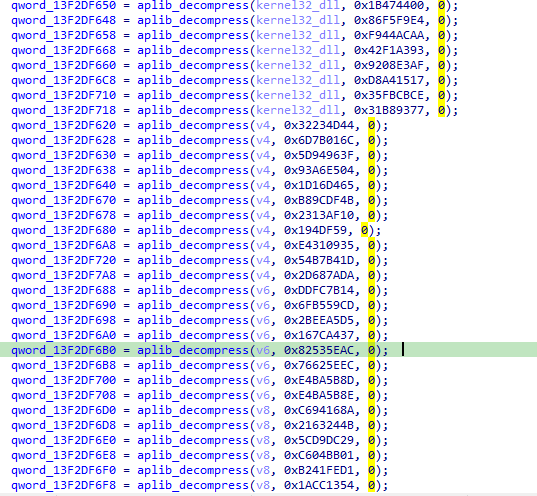Select variable qword_13F2DF690

pos(63,306)
